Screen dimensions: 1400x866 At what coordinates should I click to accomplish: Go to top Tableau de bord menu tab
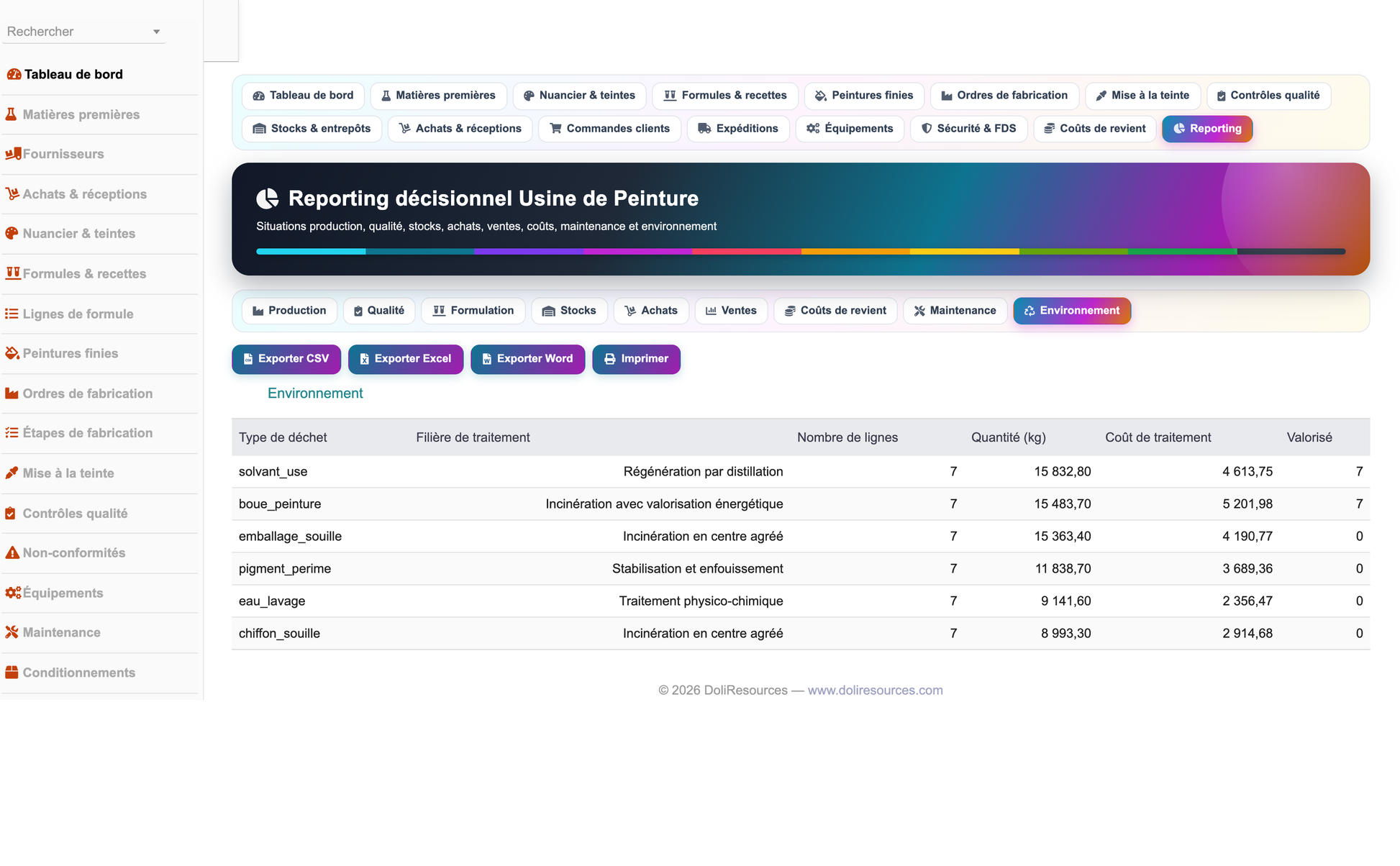tap(303, 96)
